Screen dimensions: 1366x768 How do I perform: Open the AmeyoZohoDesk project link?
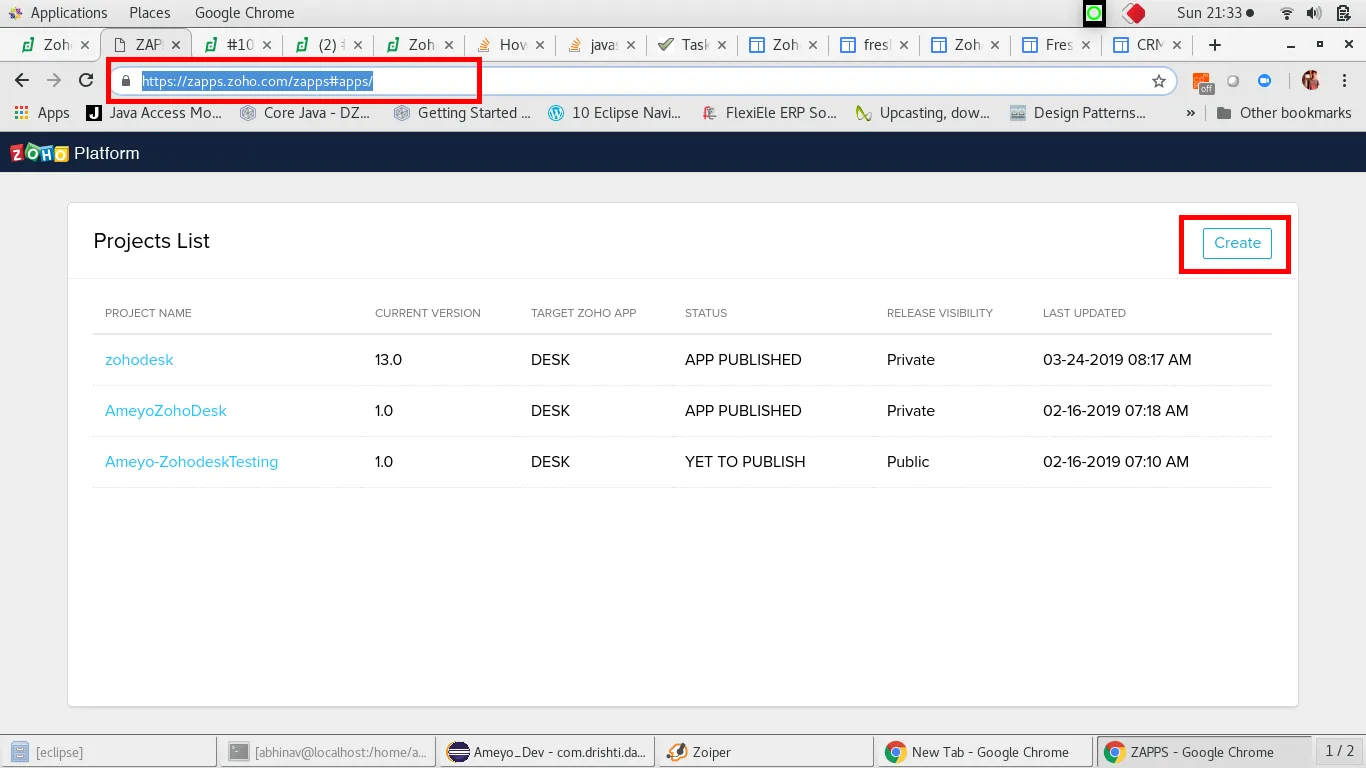pyautogui.click(x=166, y=411)
